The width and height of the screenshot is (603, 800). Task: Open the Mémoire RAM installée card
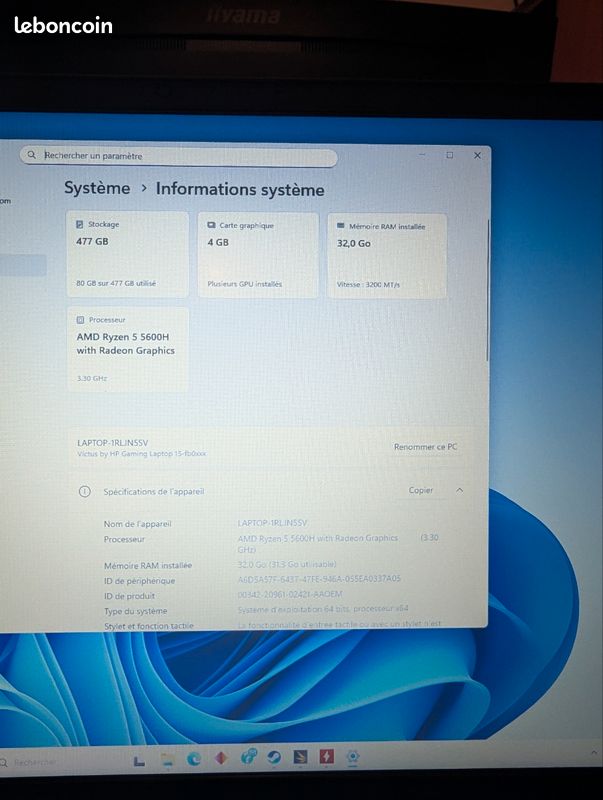(x=387, y=256)
